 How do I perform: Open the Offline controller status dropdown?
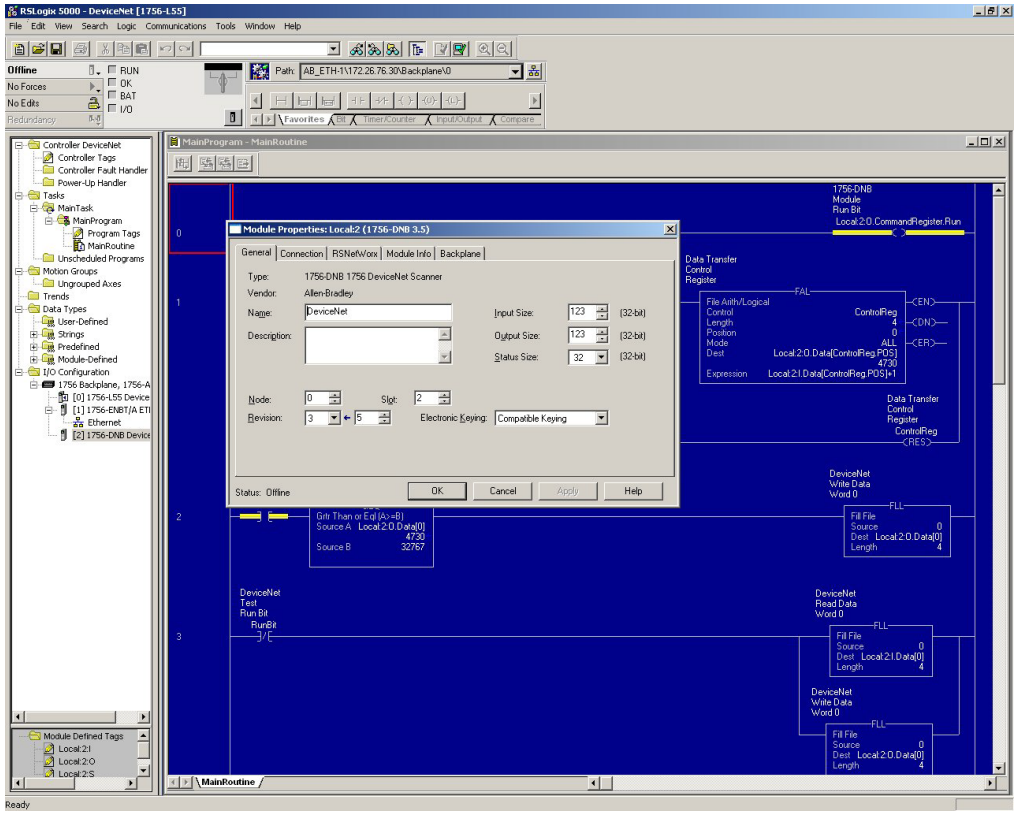pyautogui.click(x=94, y=70)
